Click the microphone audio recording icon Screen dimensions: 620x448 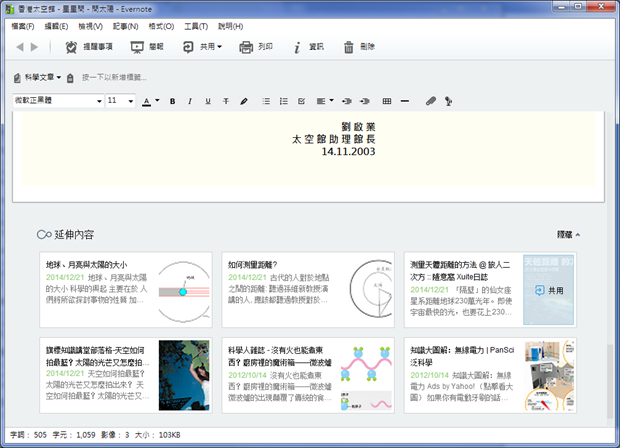448,101
